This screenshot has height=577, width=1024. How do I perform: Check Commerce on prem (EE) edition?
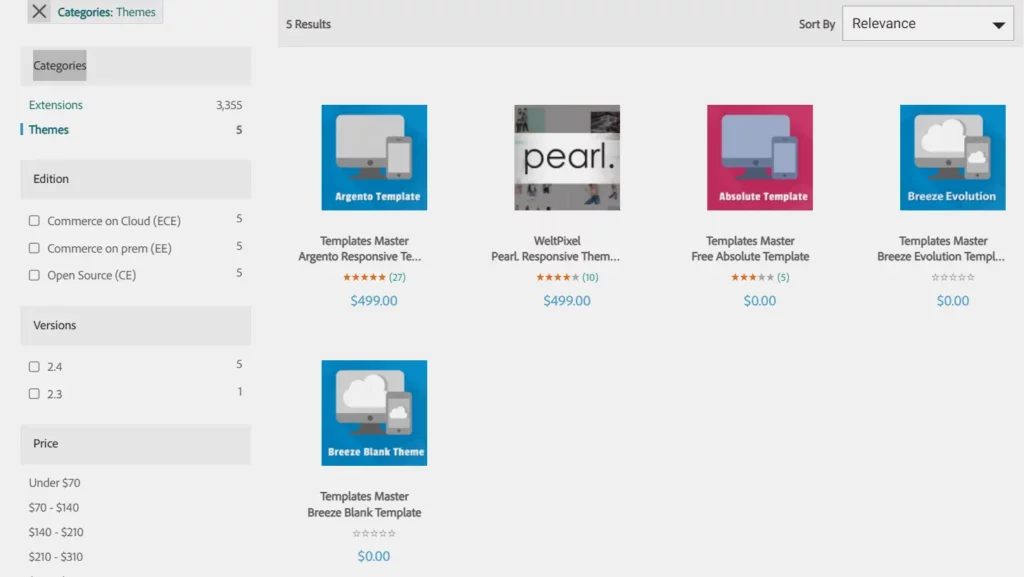coord(34,248)
